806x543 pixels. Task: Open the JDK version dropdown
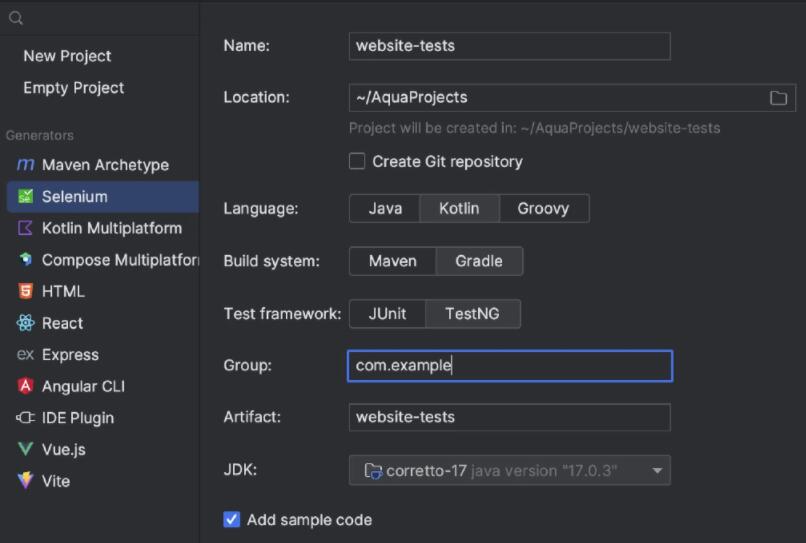click(x=656, y=470)
